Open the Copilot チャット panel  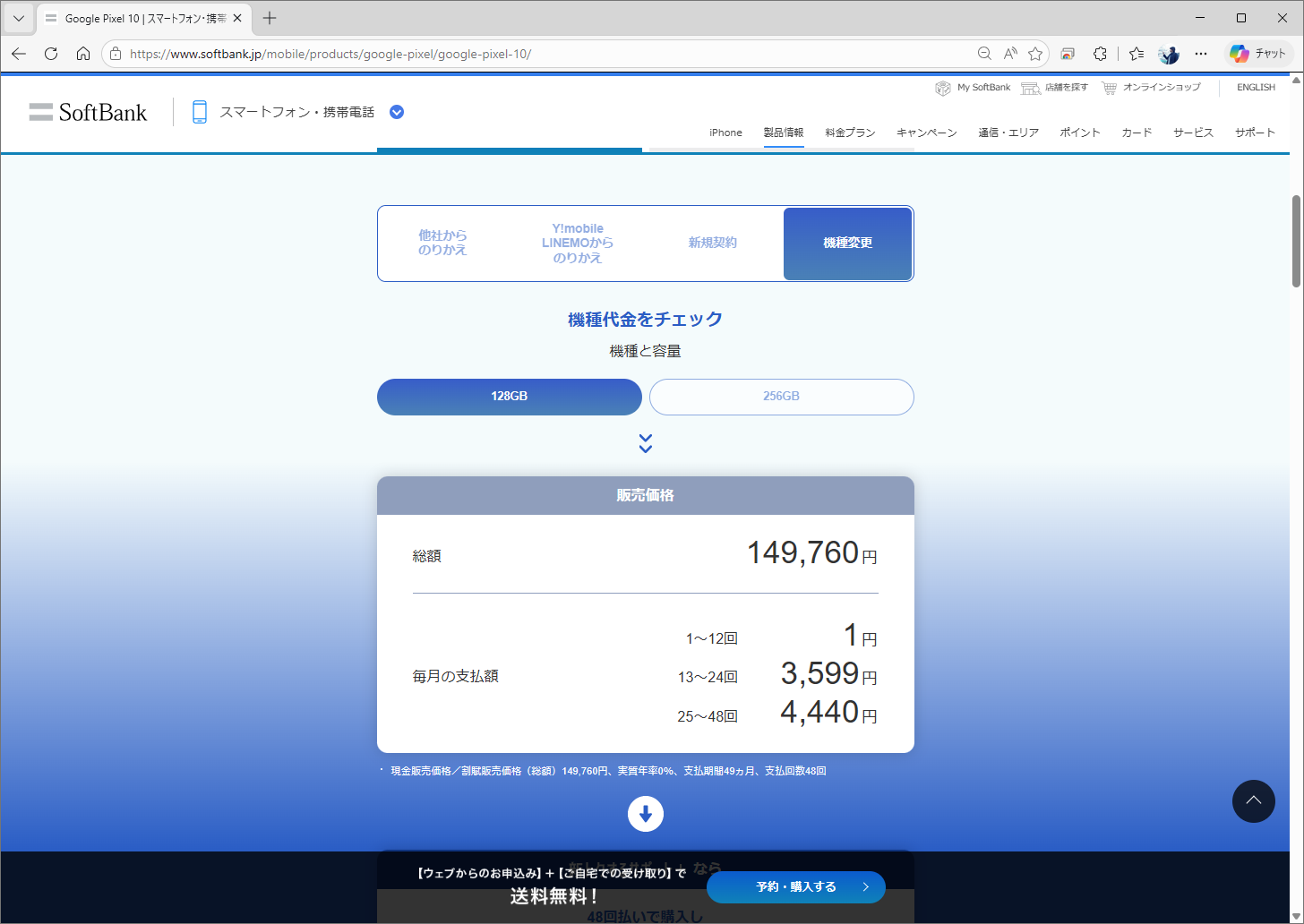coord(1257,54)
